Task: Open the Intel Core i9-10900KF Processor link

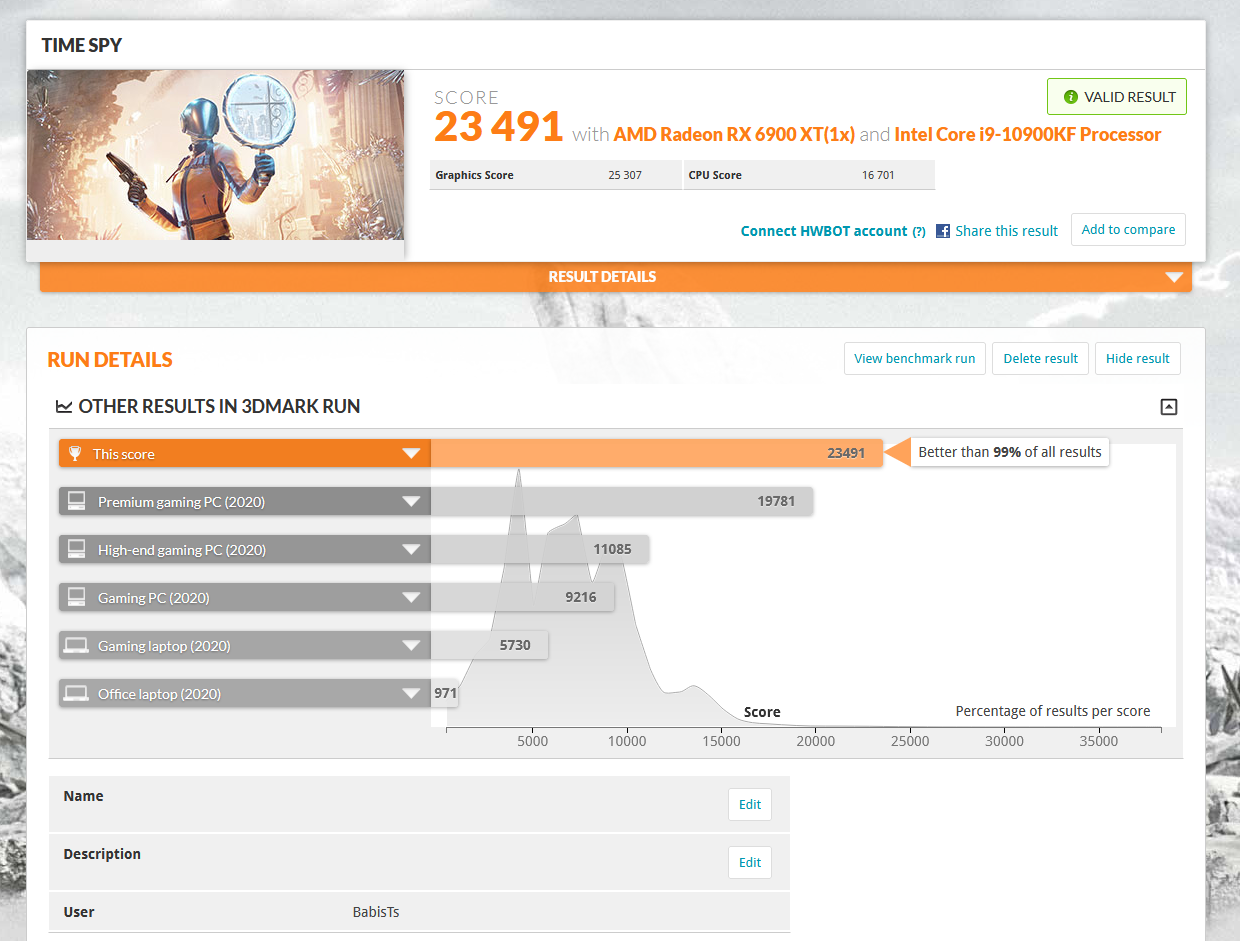Action: (x=1028, y=134)
